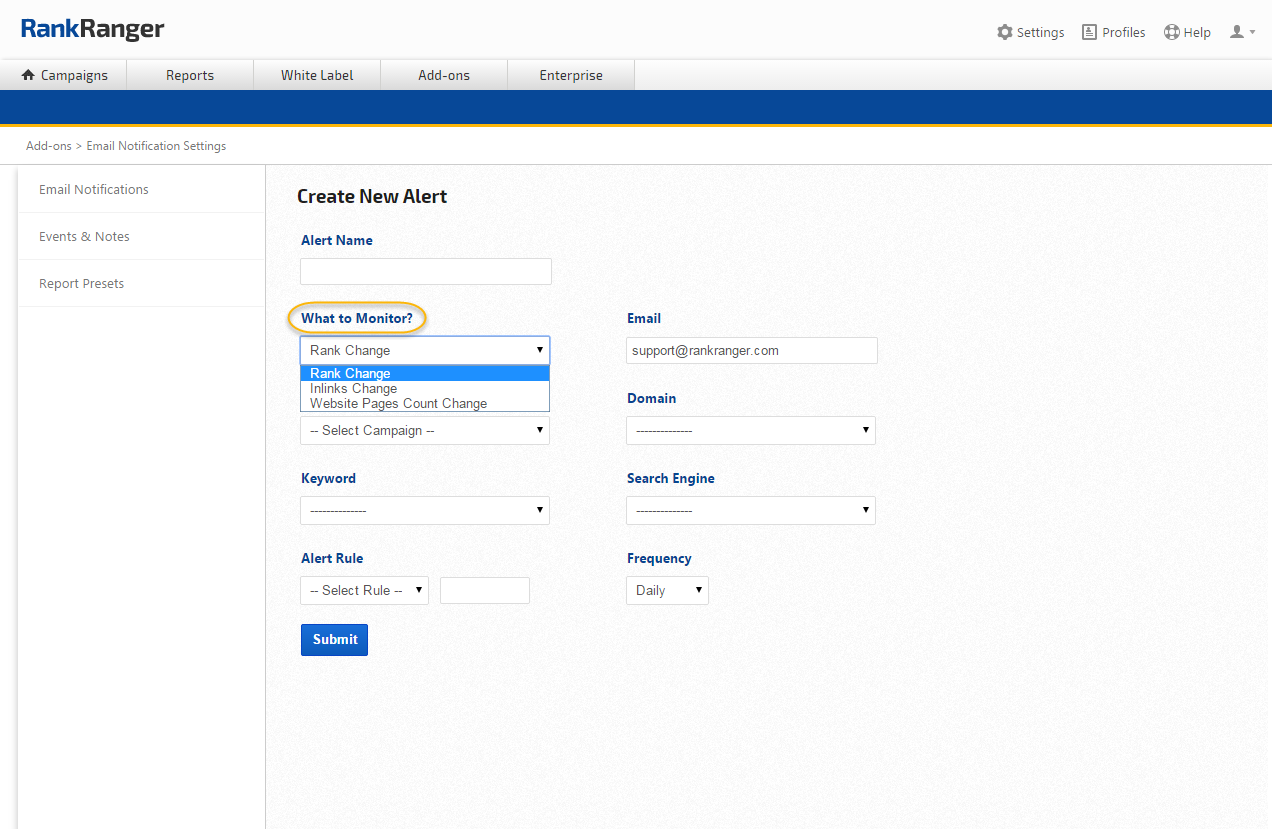
Task: Expand the Search Engine dropdown
Action: [x=750, y=510]
